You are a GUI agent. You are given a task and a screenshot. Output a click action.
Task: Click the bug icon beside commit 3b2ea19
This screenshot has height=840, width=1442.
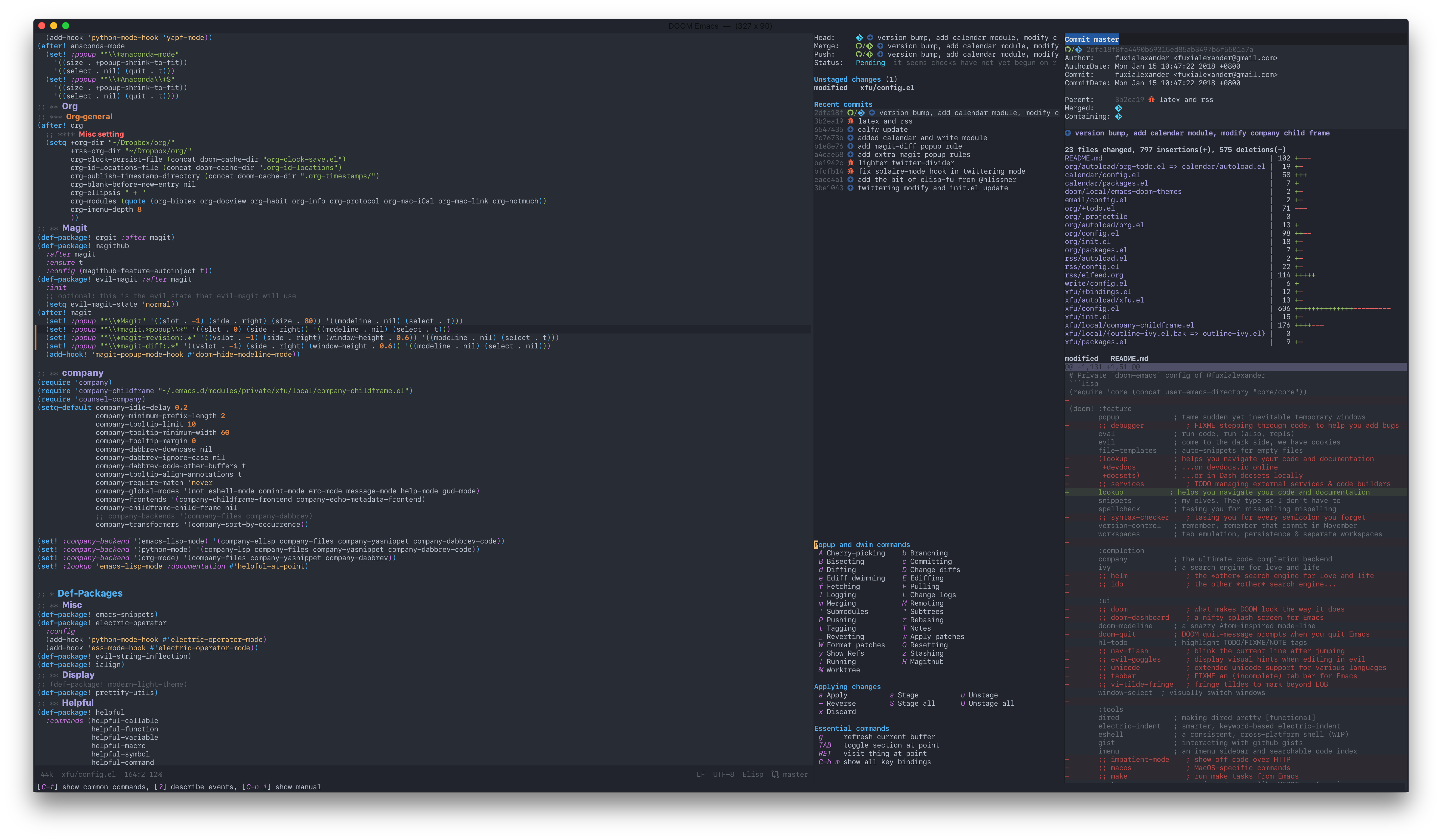tap(851, 121)
